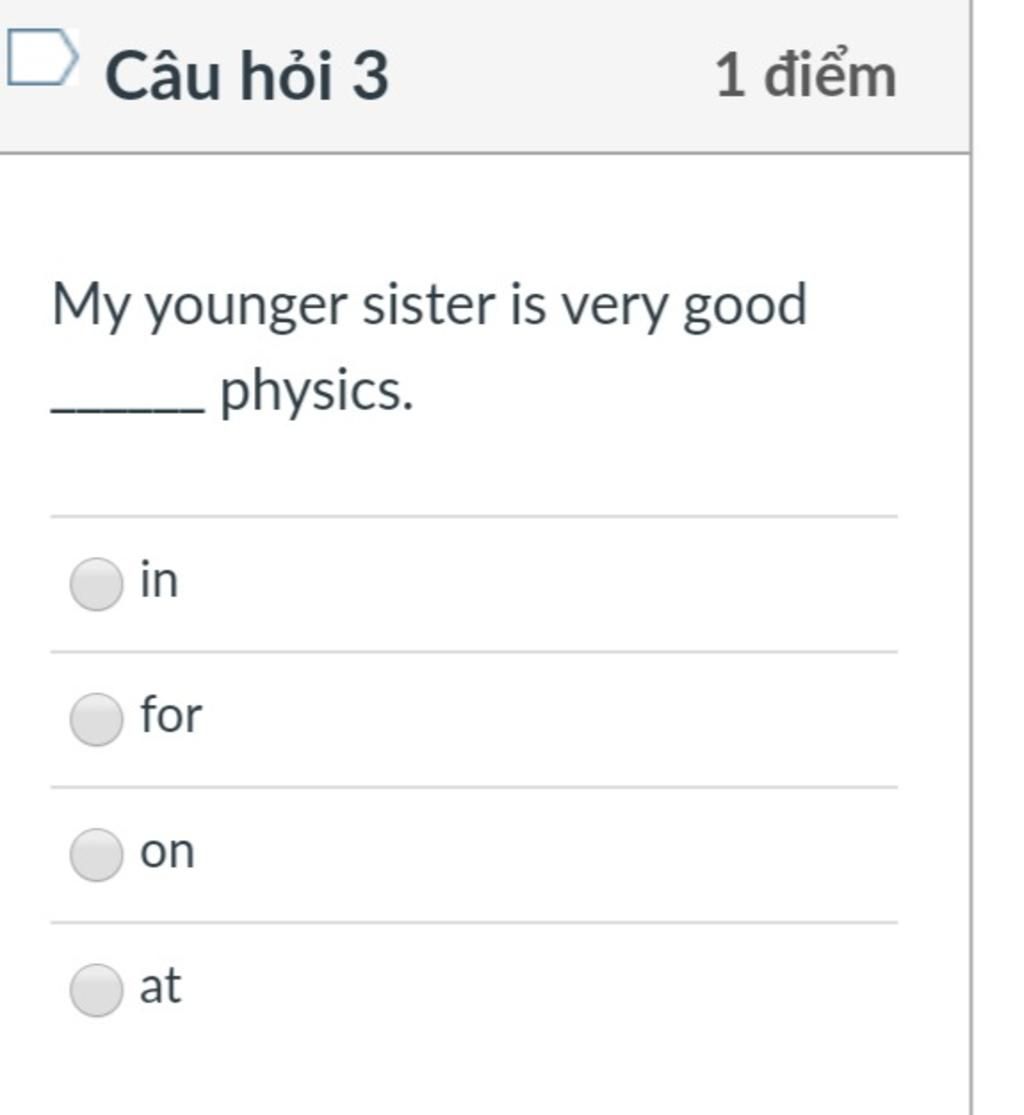Screen dimensions: 1024x1115
Task: Mark 'at' radio button as the answer
Action: (96, 989)
